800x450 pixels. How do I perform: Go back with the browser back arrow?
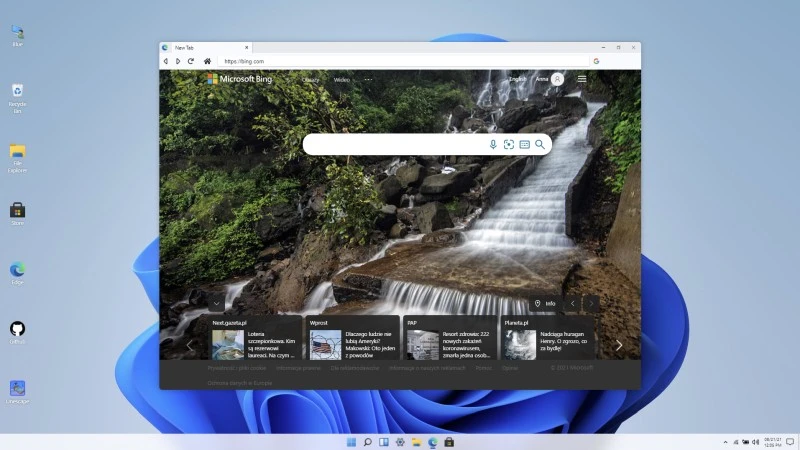point(165,61)
